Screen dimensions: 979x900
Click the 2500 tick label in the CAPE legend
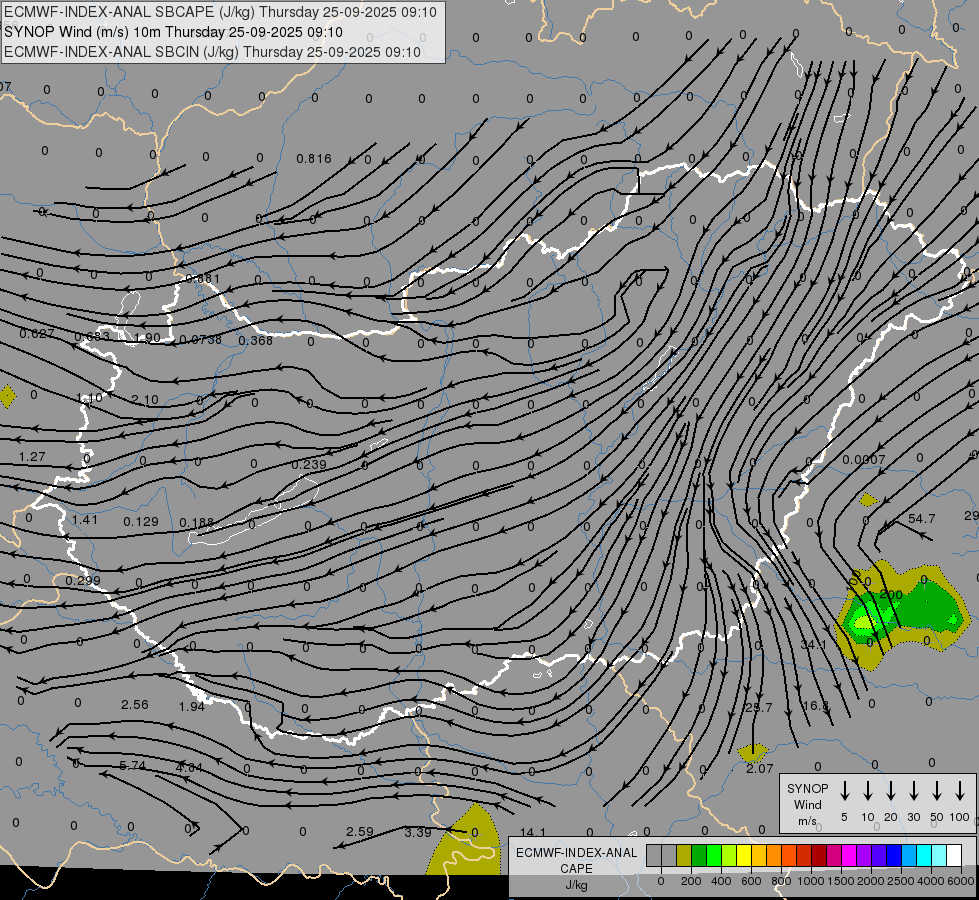pos(900,881)
